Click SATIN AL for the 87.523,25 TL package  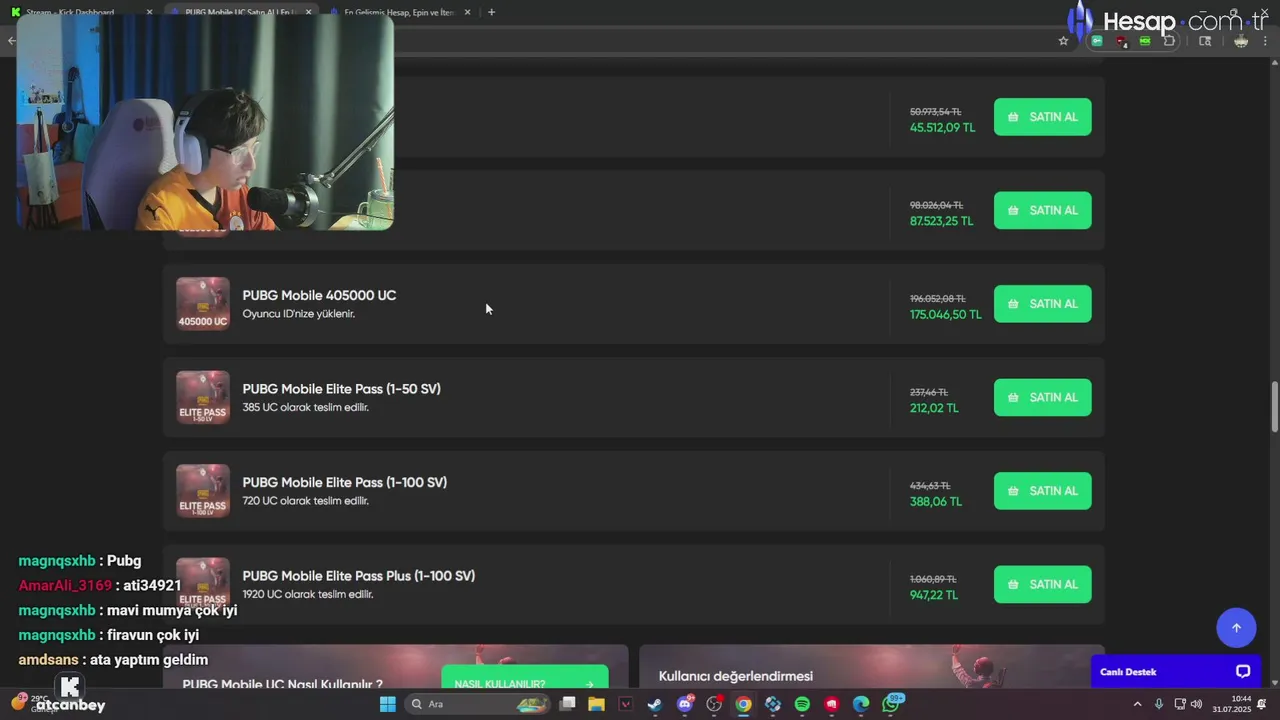pyautogui.click(x=1042, y=210)
